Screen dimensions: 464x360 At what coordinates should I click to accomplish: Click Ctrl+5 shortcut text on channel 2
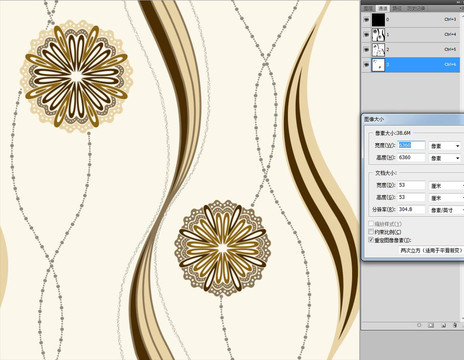tap(450, 49)
